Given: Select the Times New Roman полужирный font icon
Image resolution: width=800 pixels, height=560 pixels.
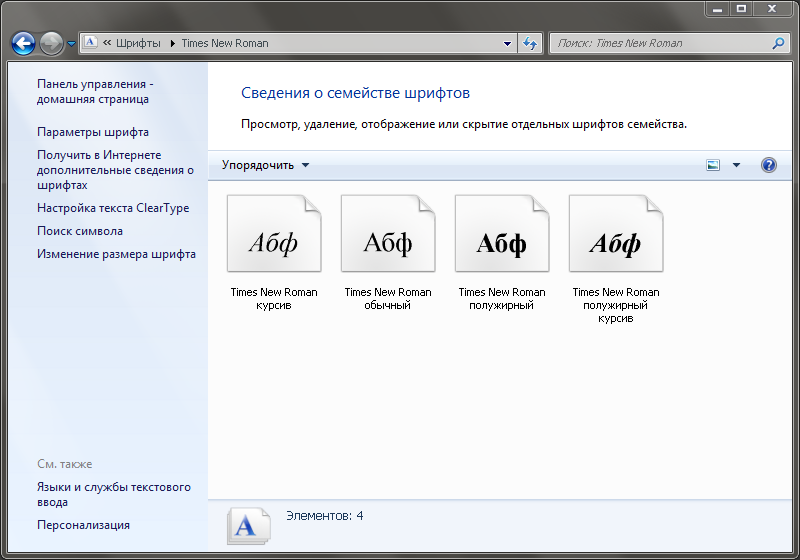Looking at the screenshot, I should tap(502, 235).
